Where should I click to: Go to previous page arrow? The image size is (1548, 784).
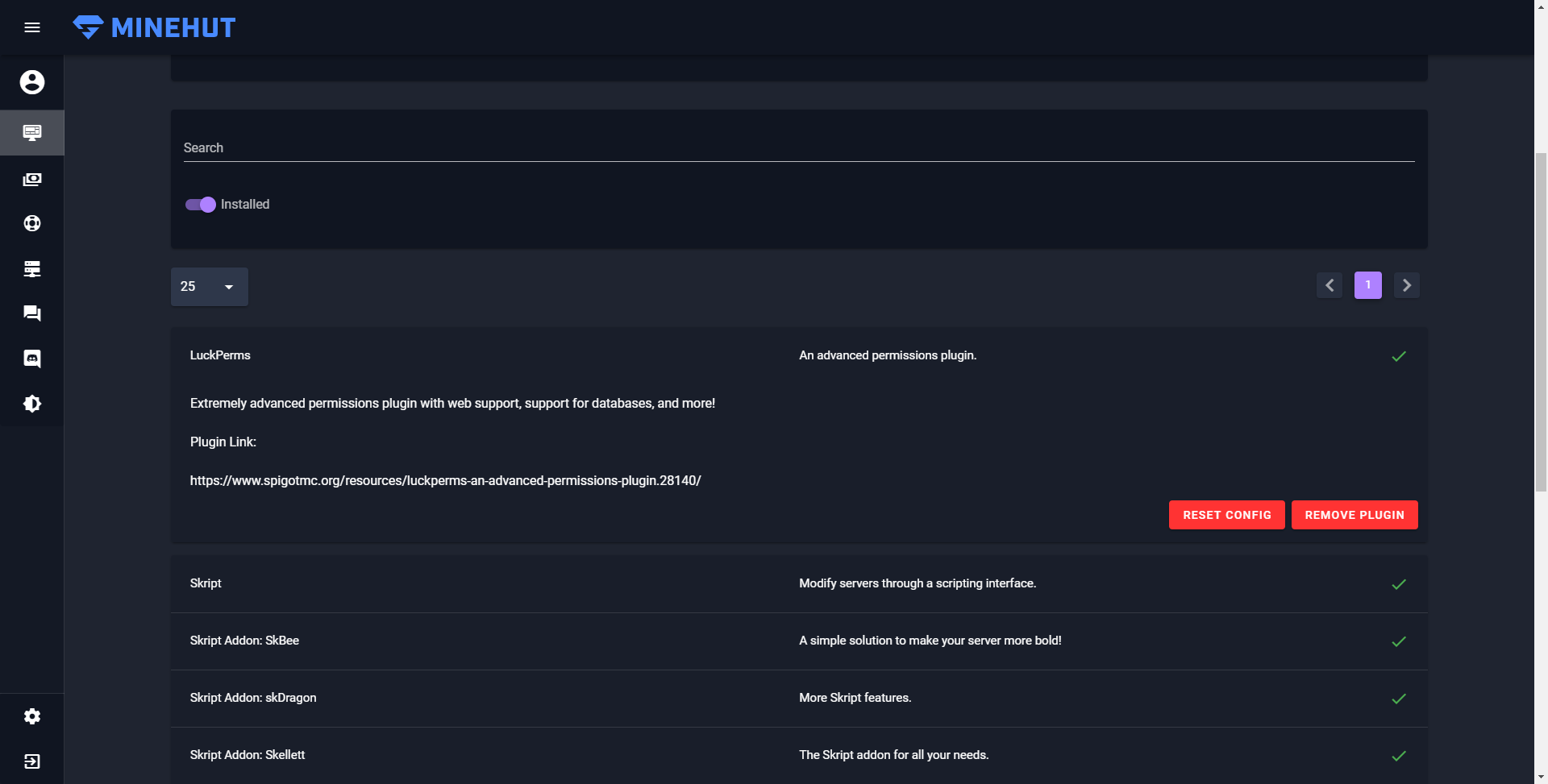[1330, 285]
